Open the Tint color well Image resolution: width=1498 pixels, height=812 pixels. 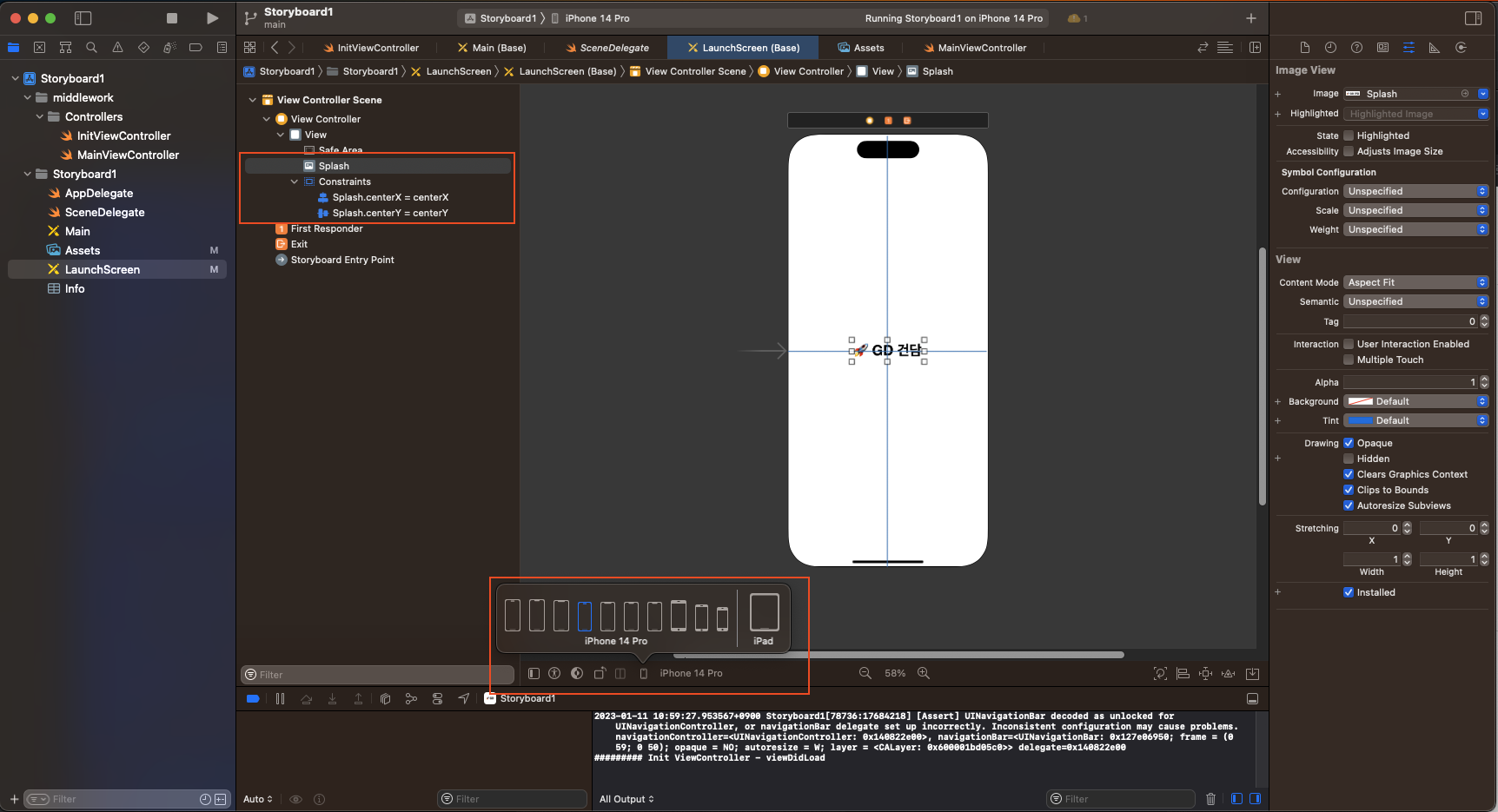point(1361,420)
